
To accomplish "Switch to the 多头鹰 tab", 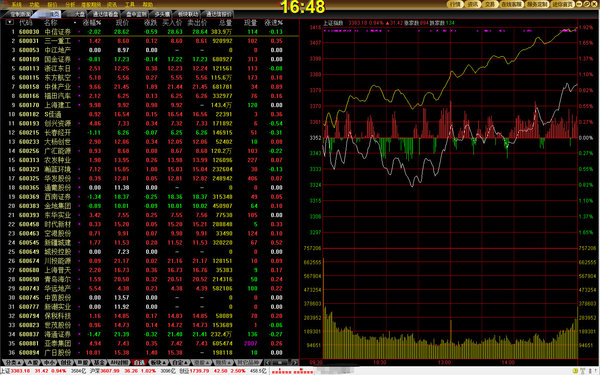I will click(x=162, y=14).
